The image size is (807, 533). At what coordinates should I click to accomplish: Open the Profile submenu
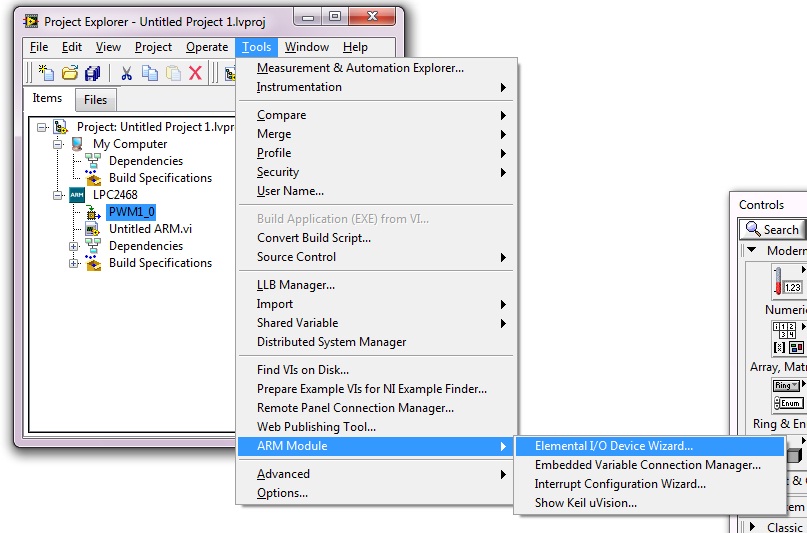click(x=378, y=153)
